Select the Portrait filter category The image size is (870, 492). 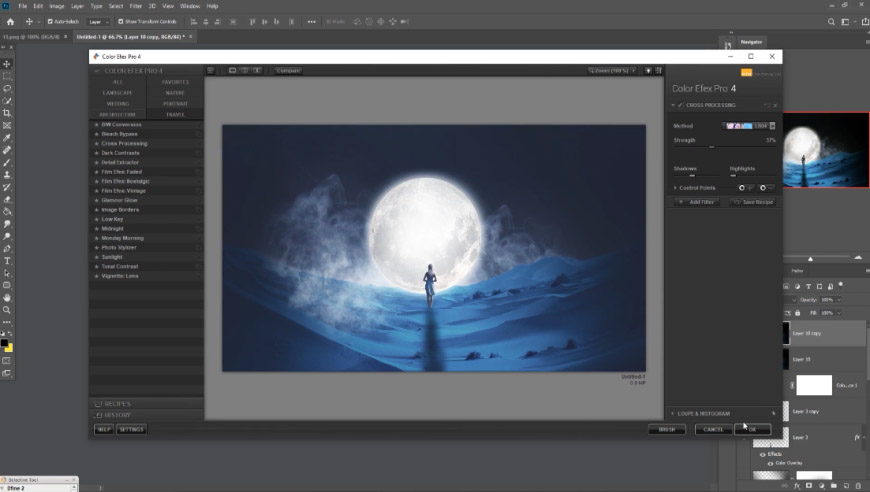[x=175, y=104]
